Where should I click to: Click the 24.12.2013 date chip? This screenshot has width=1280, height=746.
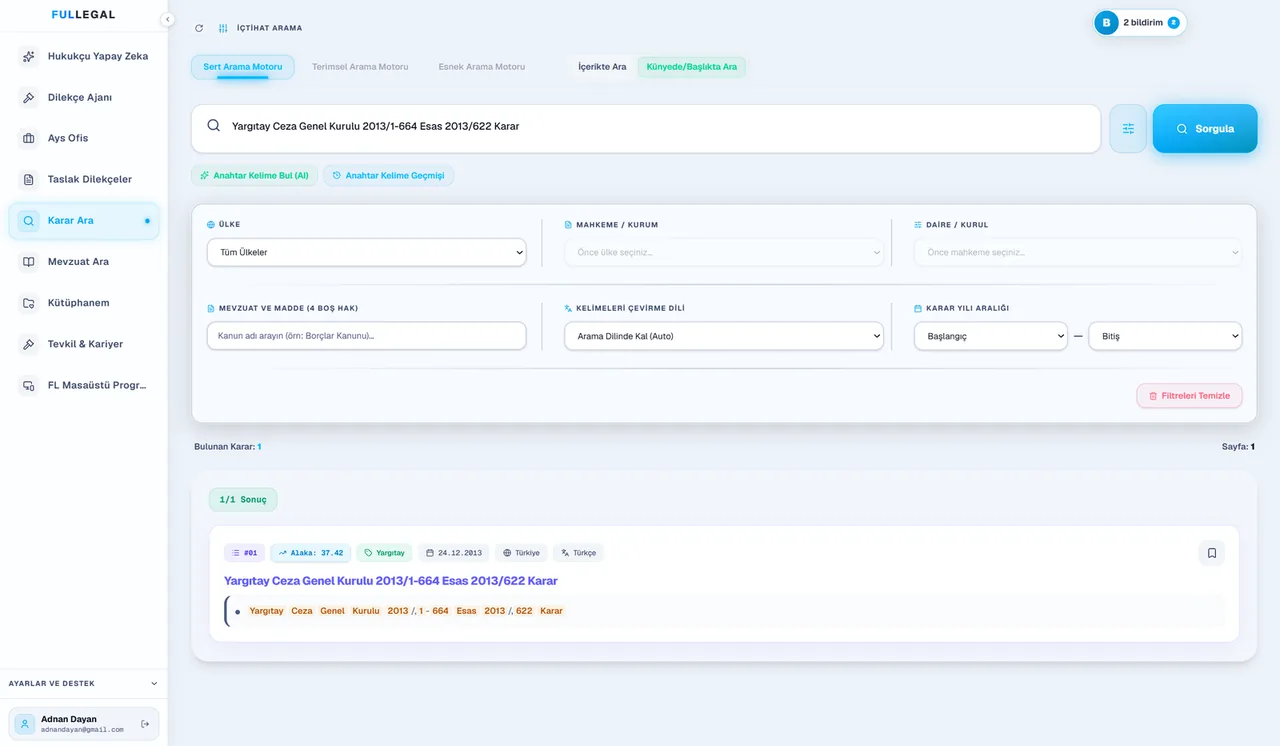coord(454,553)
